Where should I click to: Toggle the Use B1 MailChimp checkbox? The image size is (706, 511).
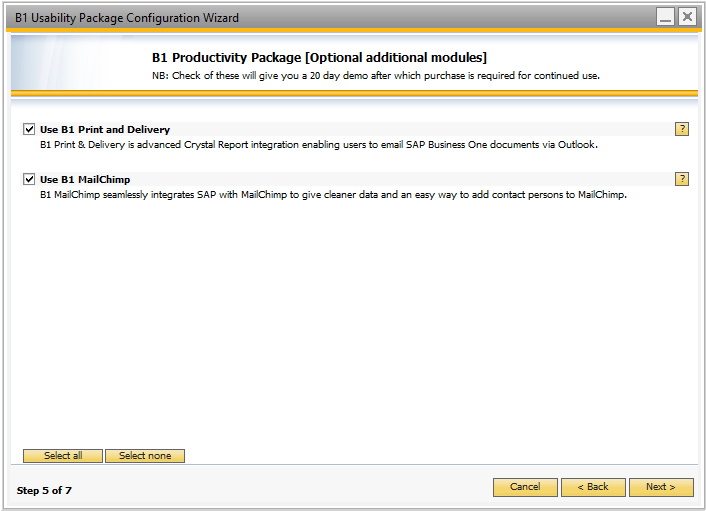(x=29, y=179)
